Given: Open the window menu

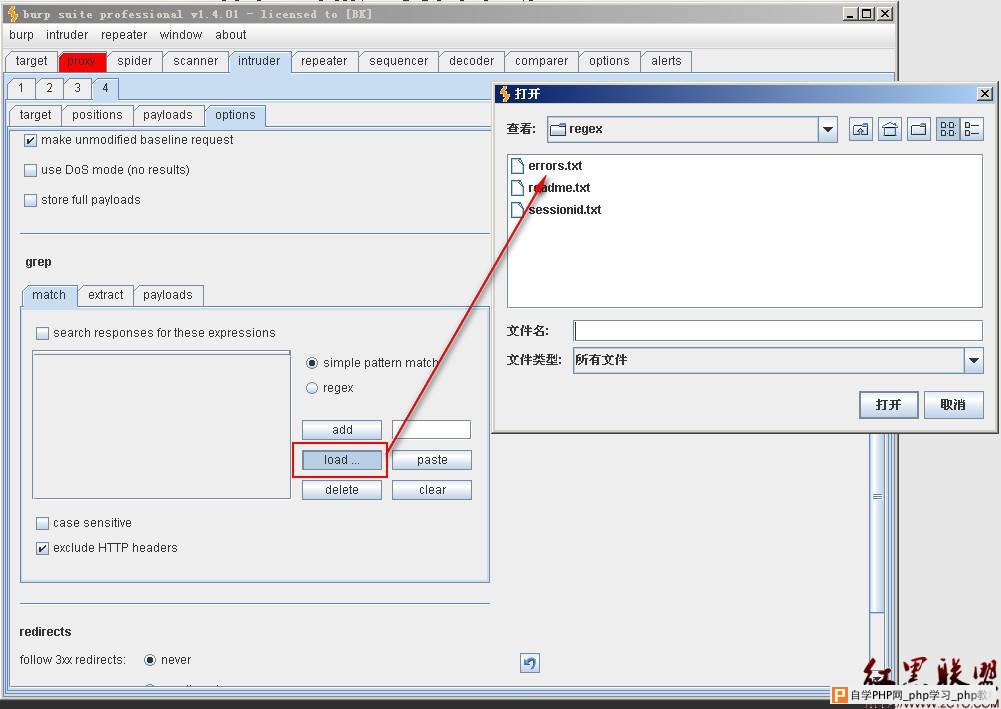Looking at the screenshot, I should tap(181, 34).
